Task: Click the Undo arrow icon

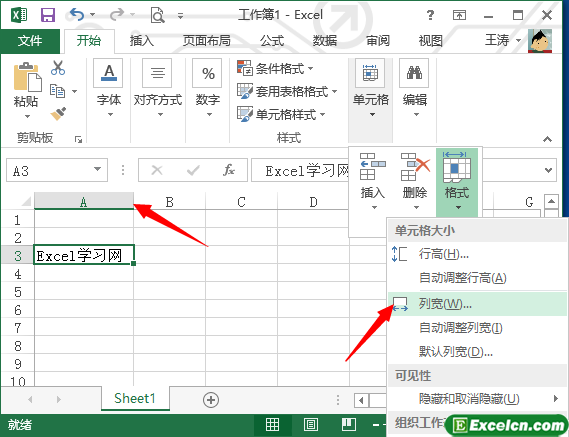Action: click(x=77, y=15)
